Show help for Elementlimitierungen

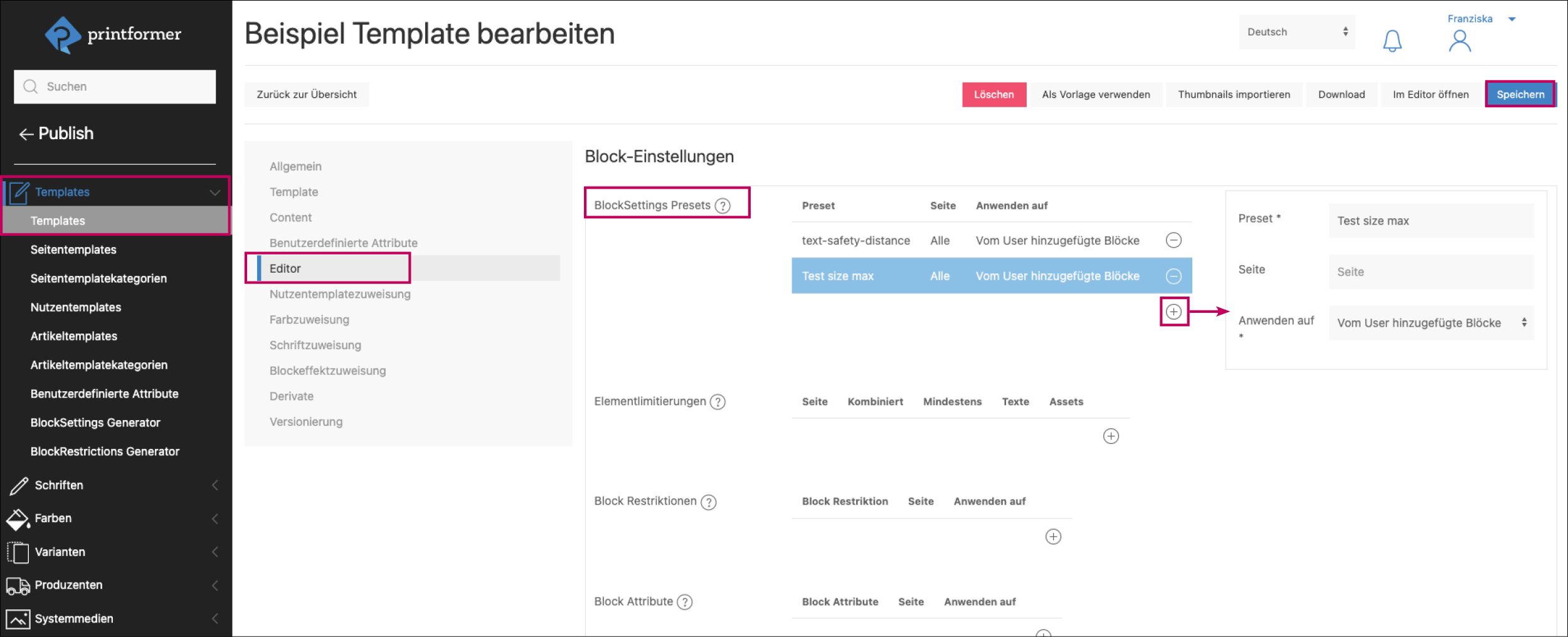718,402
